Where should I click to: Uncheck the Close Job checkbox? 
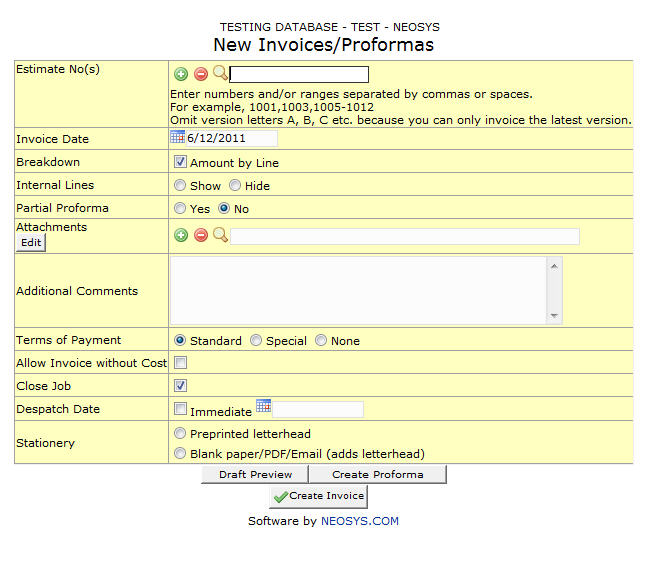[180, 386]
